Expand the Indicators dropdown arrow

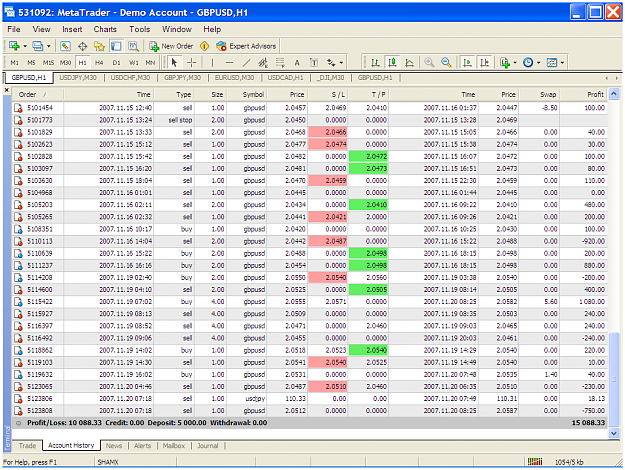515,63
